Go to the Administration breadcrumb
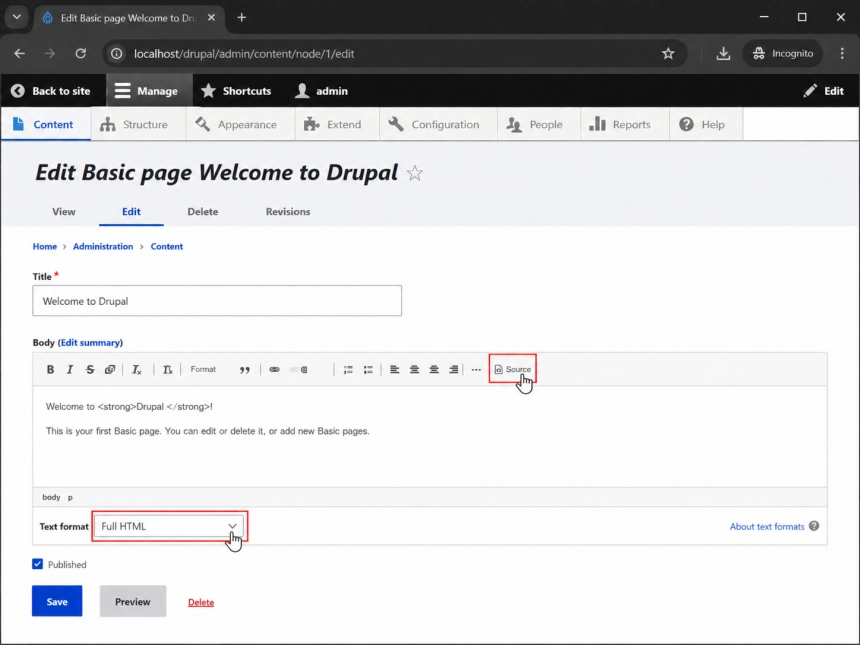This screenshot has width=860, height=645. [x=103, y=246]
